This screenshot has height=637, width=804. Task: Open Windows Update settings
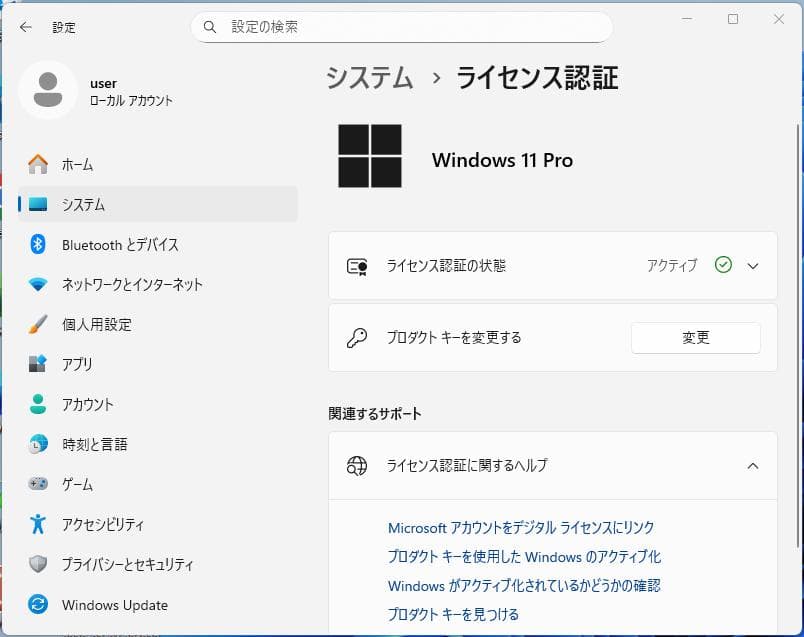[37, 605]
